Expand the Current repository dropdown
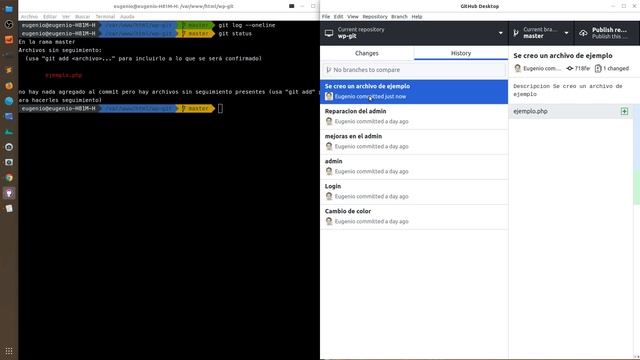640x360 pixels. (500, 33)
